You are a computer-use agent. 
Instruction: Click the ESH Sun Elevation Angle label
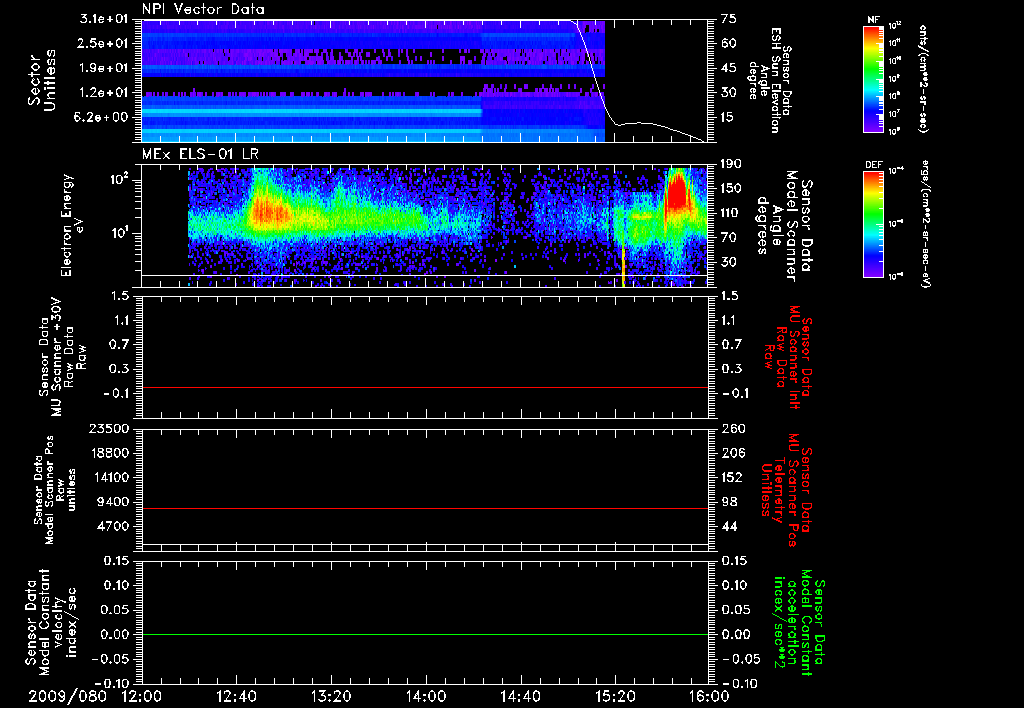pos(769,80)
